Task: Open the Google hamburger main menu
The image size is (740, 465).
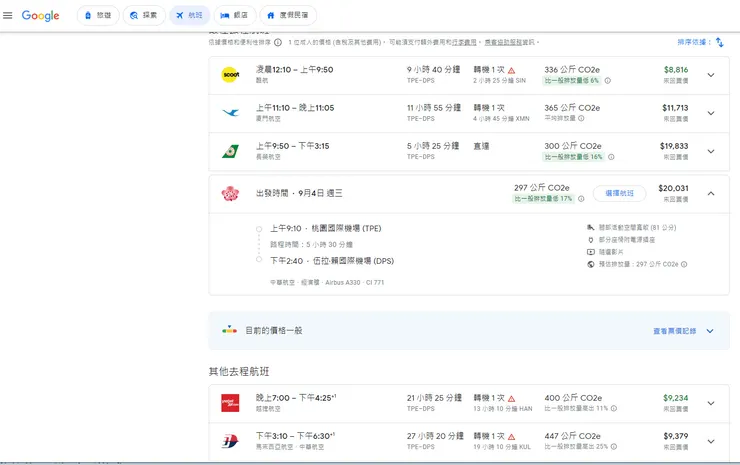Action: click(8, 16)
